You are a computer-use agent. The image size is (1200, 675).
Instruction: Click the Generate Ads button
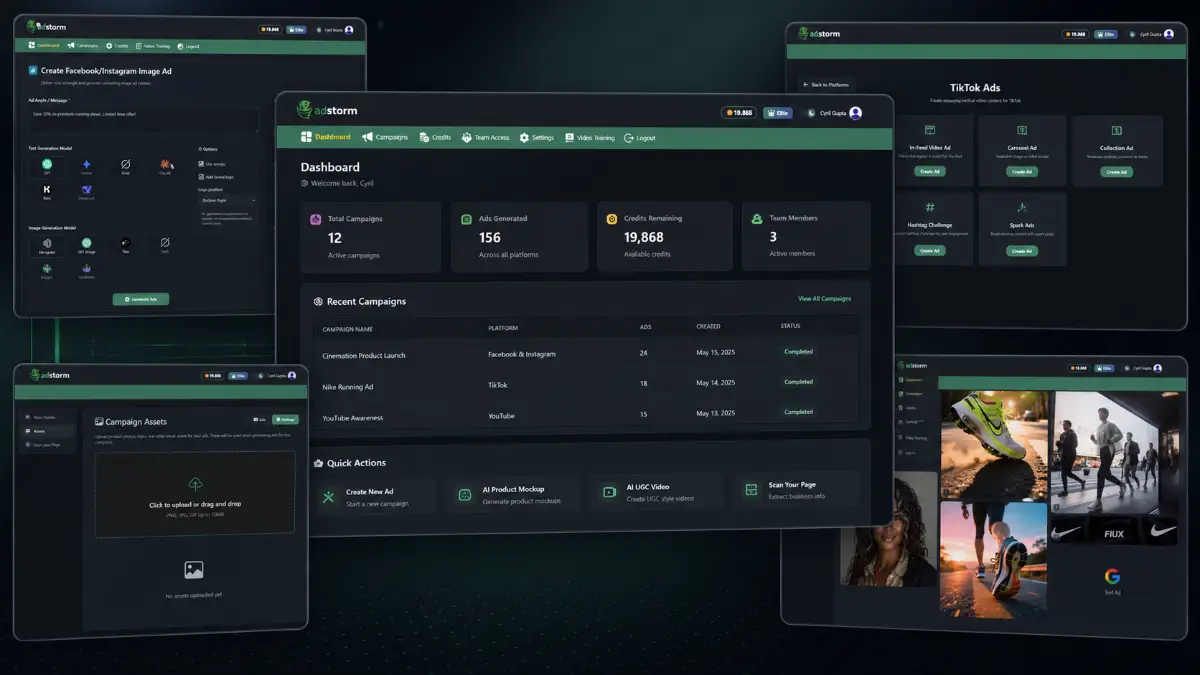[141, 298]
